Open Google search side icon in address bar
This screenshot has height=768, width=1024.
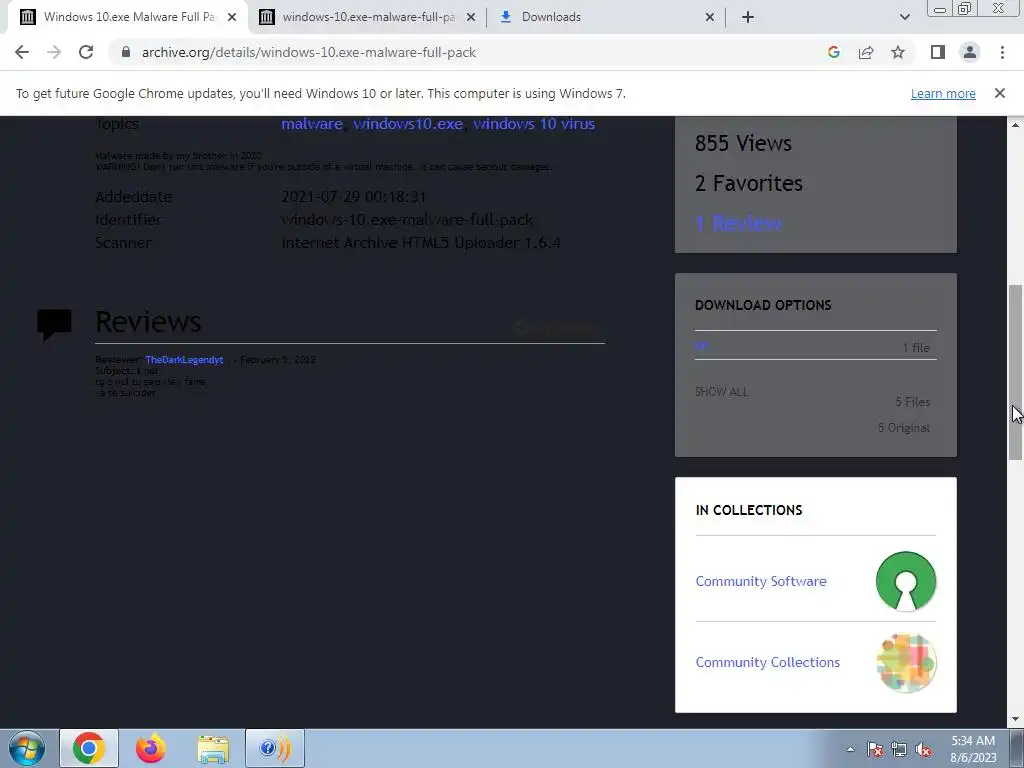coord(833,52)
